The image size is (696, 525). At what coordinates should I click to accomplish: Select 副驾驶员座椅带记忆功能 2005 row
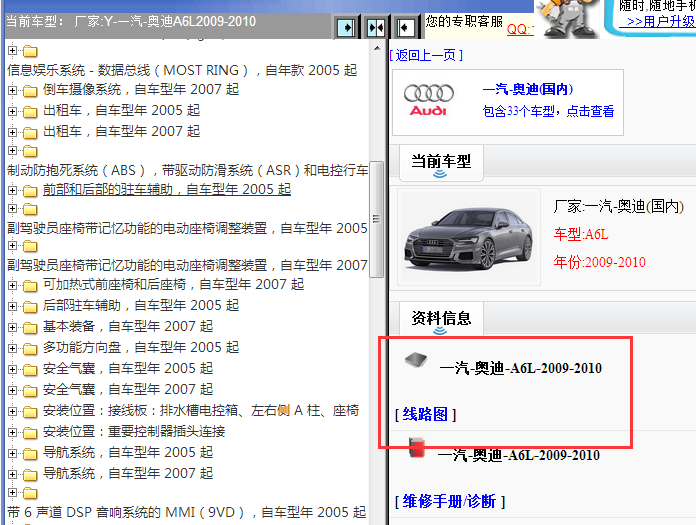(187, 228)
